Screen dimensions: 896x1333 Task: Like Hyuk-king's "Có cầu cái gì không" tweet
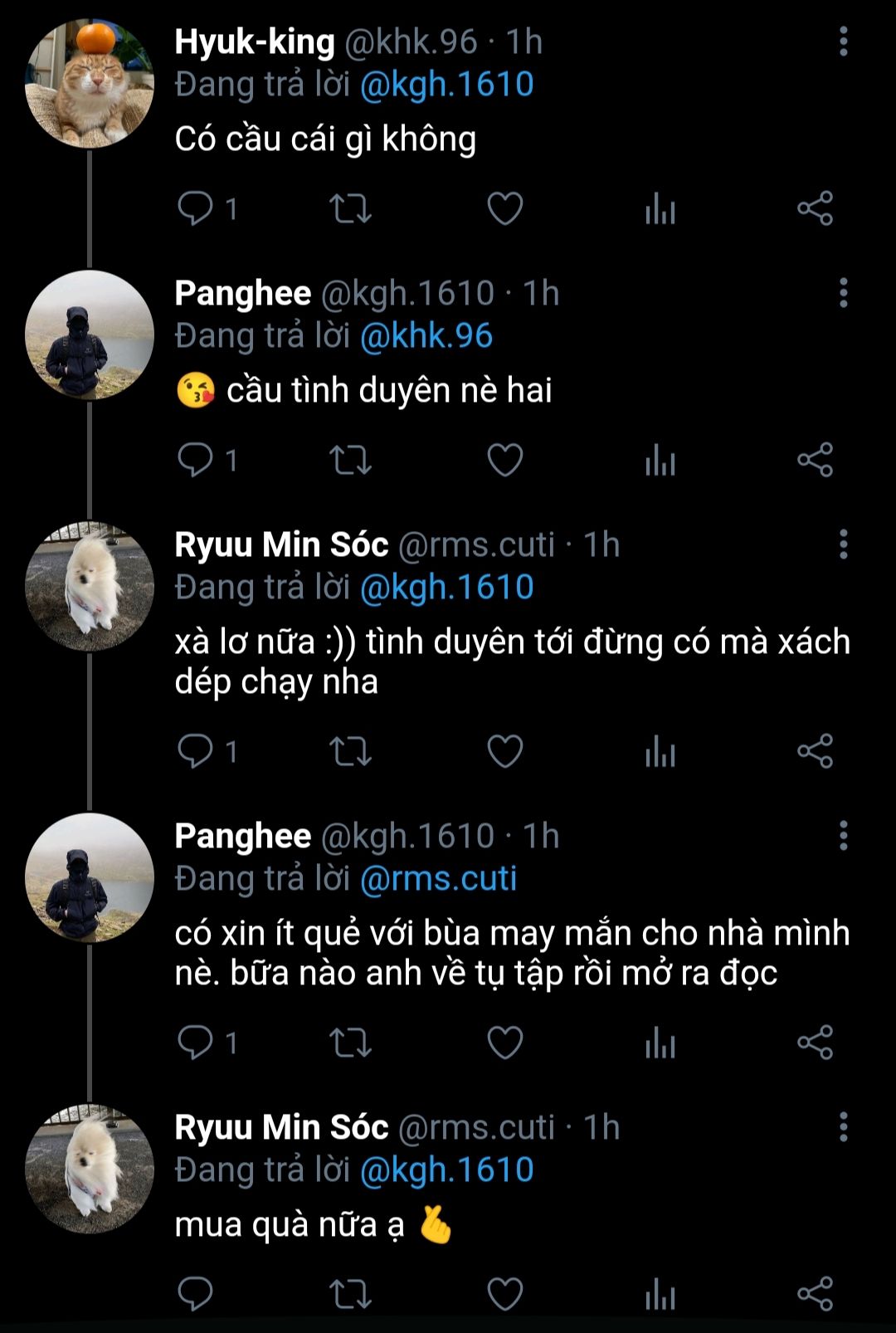[504, 208]
